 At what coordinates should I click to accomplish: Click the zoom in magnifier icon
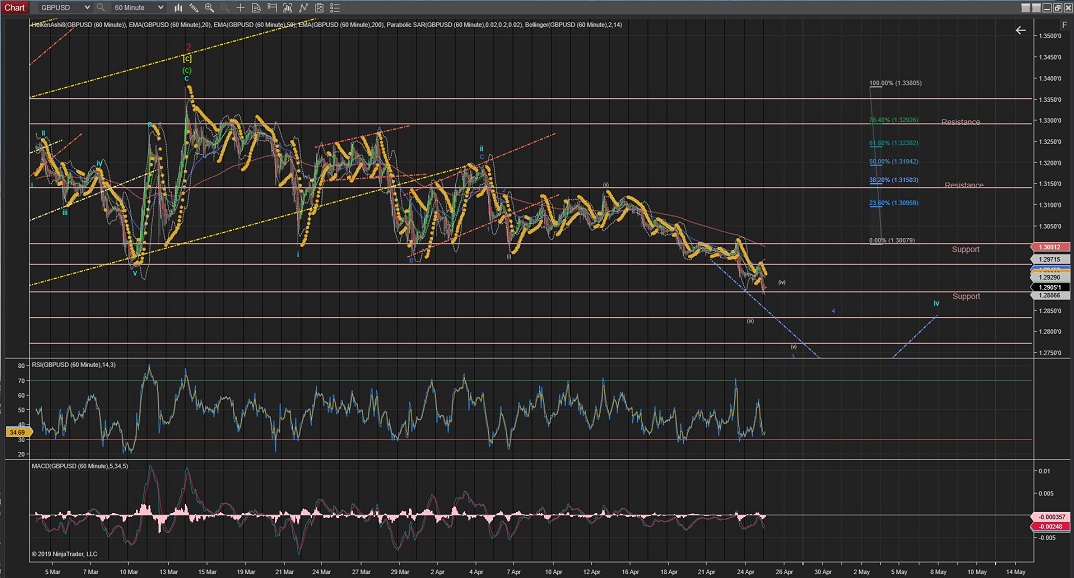pos(209,7)
